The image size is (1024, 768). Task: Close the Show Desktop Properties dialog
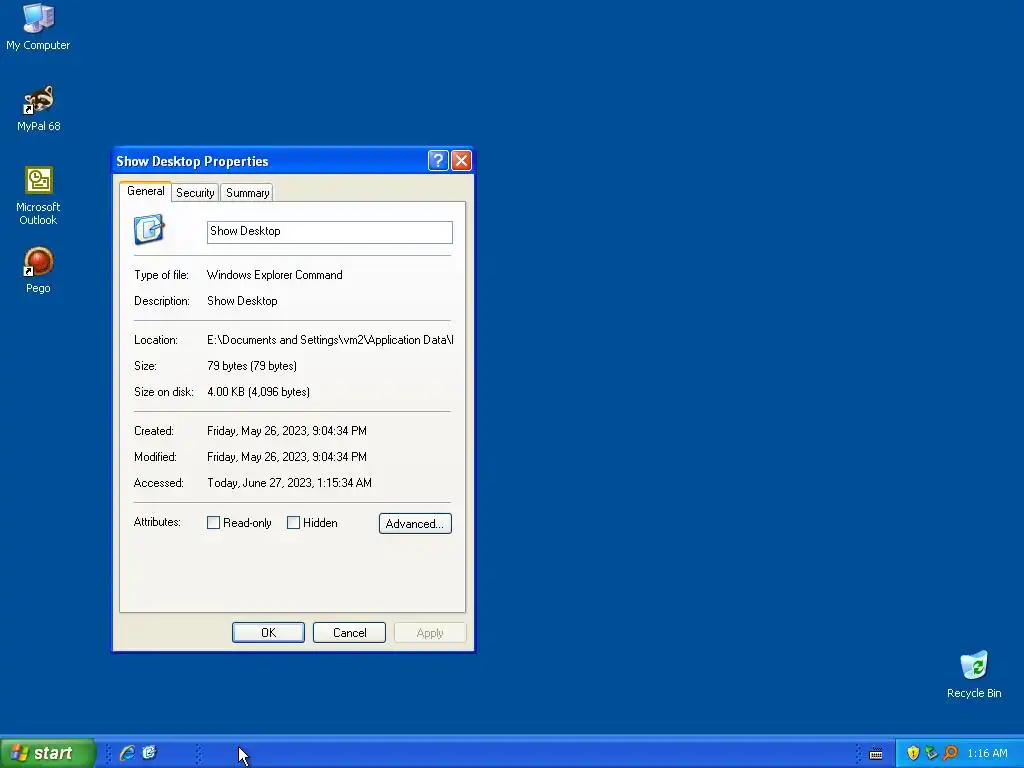pyautogui.click(x=461, y=160)
